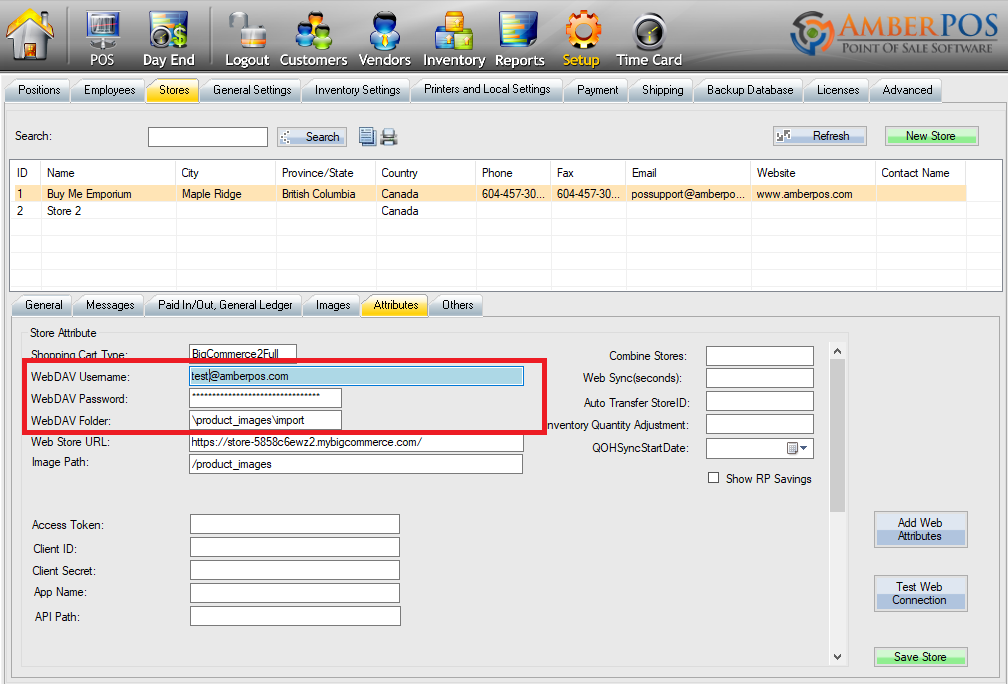Click the WebDAV Username field

pyautogui.click(x=356, y=376)
